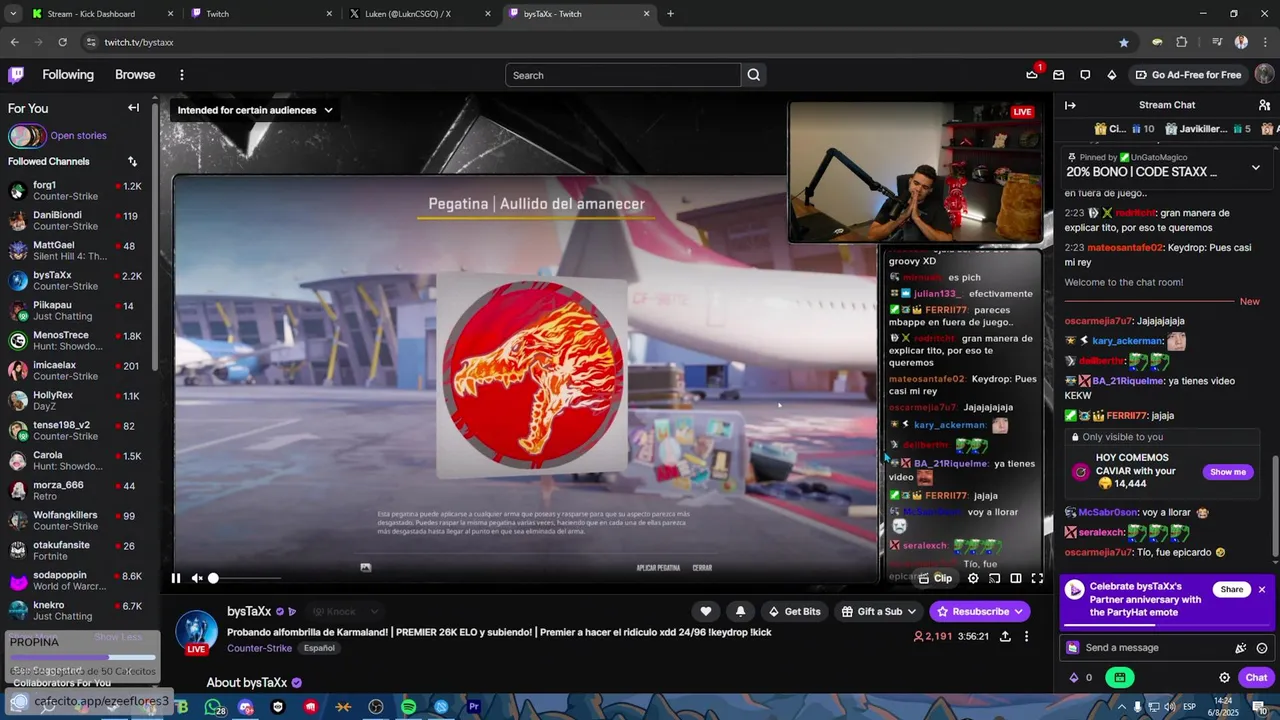Collapse the Stream Chat panel
Screen dimensions: 1280x720
pyautogui.click(x=1070, y=105)
